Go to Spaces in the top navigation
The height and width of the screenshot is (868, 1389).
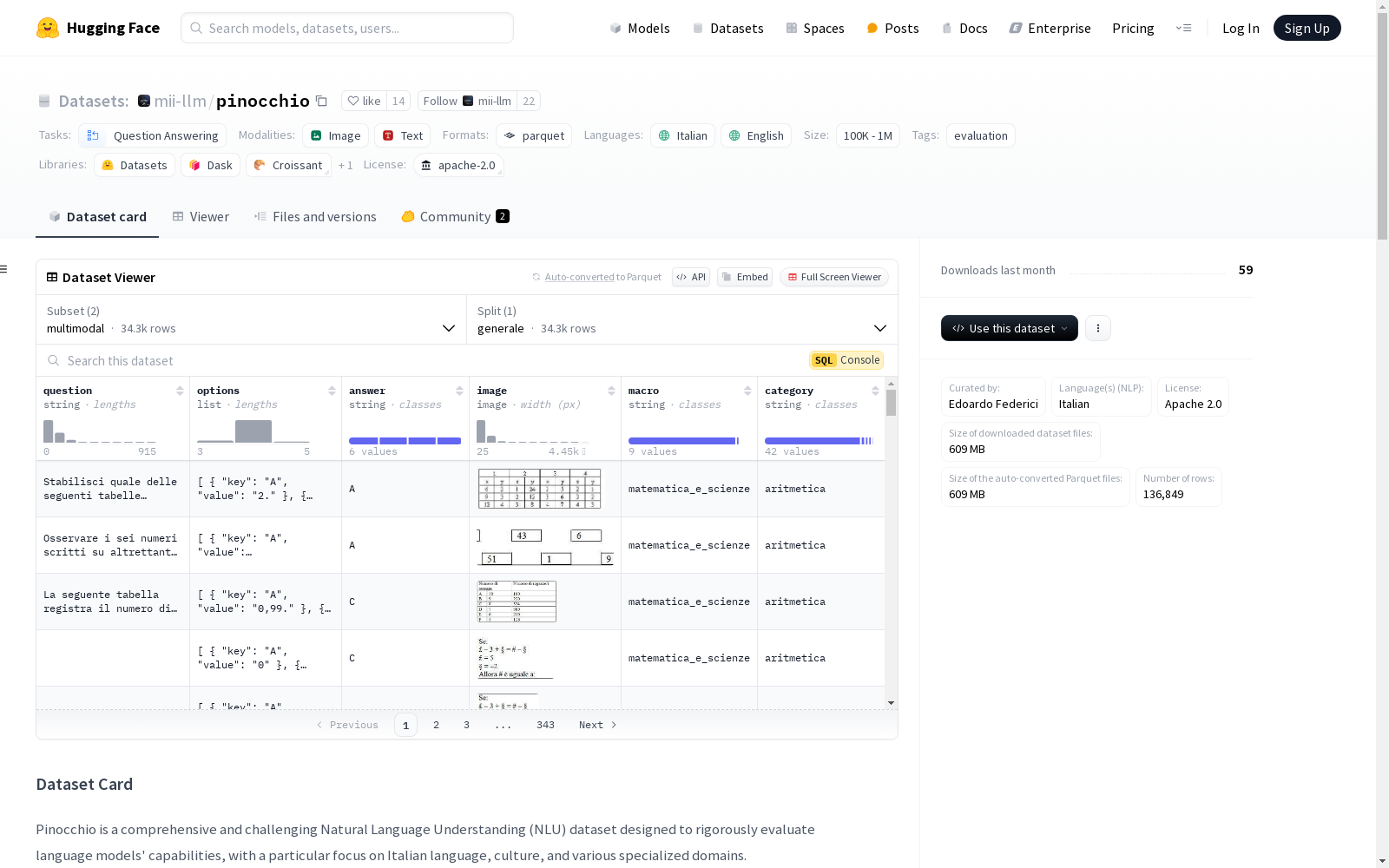pyautogui.click(x=815, y=28)
